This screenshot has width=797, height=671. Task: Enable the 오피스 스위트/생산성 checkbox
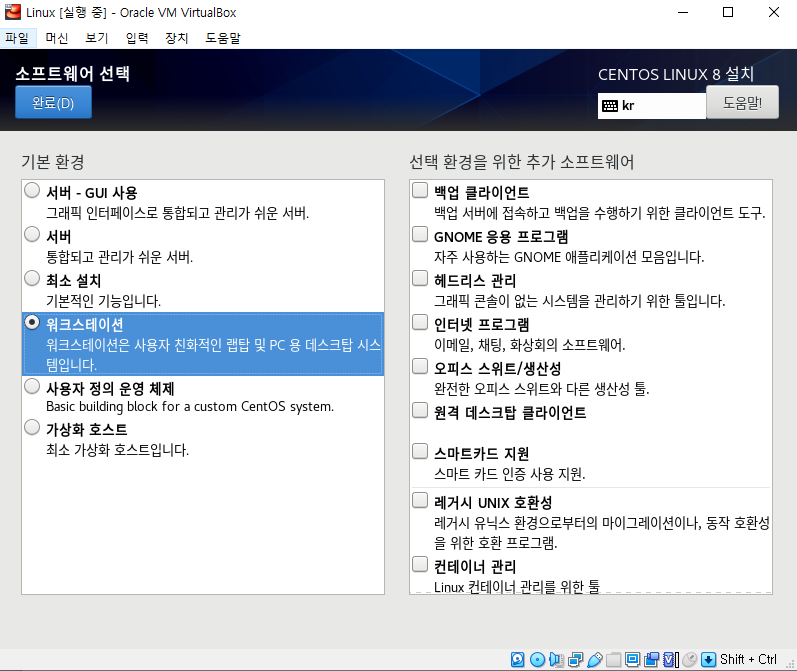click(420, 366)
